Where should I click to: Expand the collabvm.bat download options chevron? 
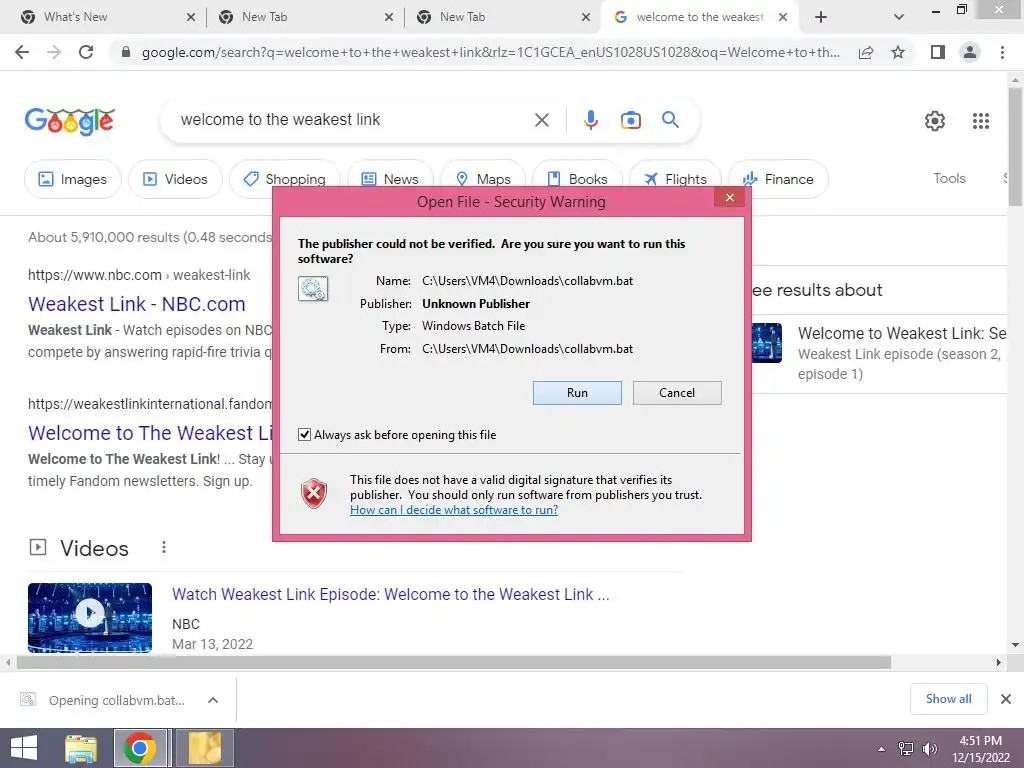point(213,700)
